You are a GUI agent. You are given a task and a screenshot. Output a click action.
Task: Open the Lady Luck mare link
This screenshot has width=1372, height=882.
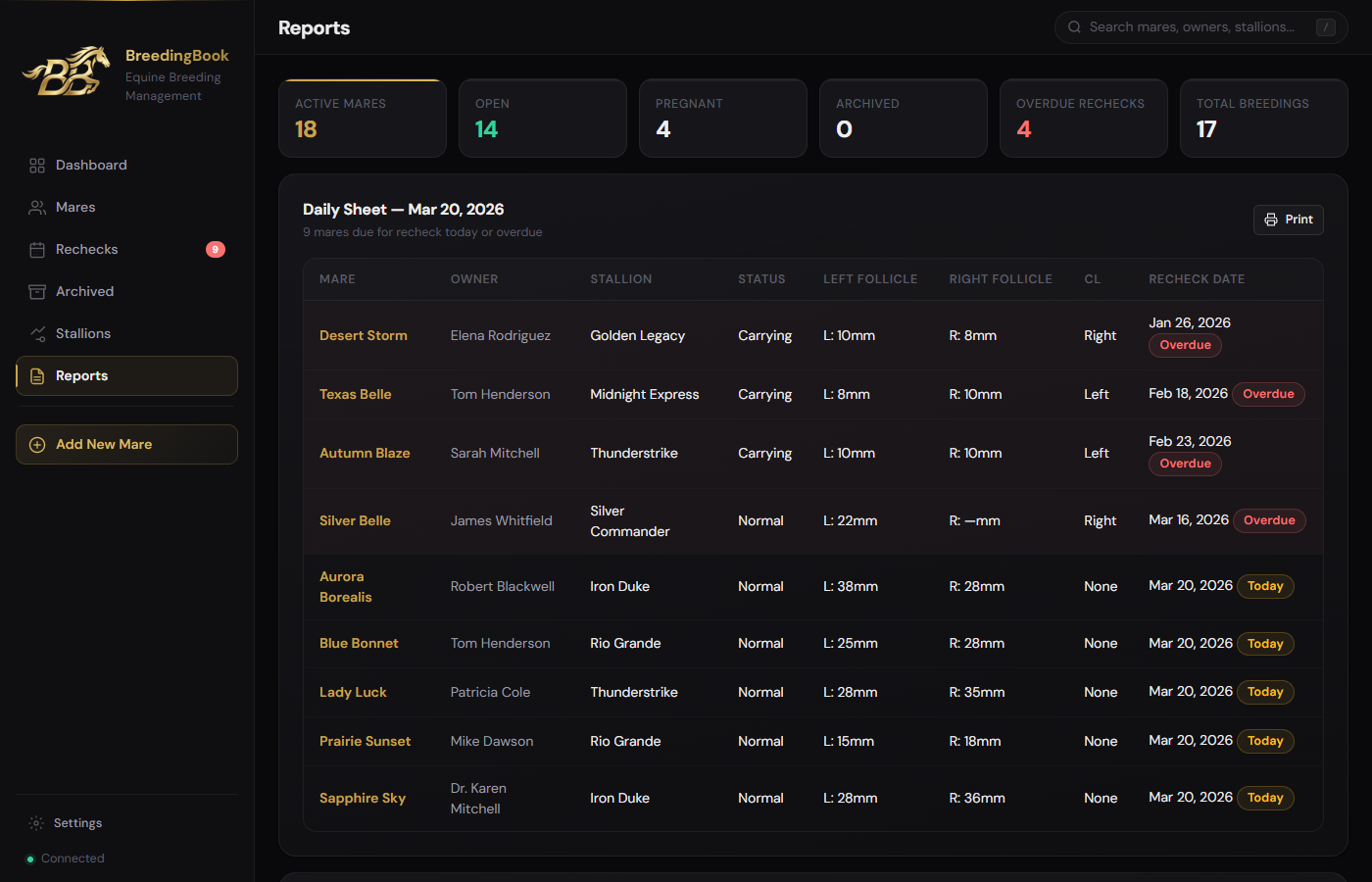[x=353, y=692]
